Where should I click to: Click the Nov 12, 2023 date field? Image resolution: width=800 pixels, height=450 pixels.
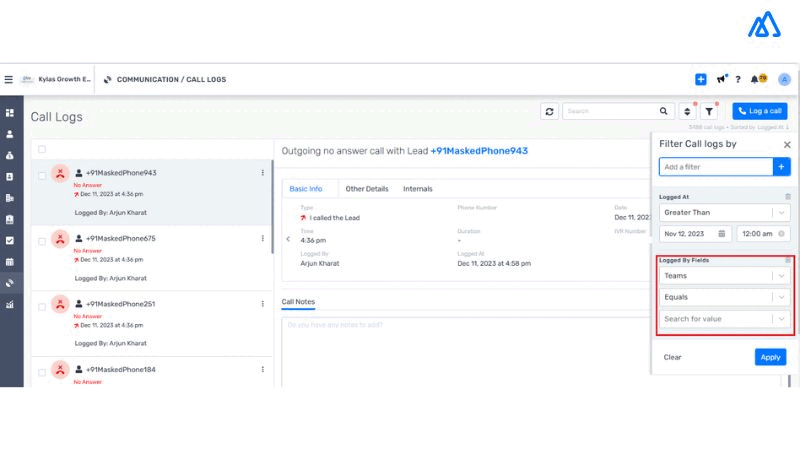tap(695, 234)
